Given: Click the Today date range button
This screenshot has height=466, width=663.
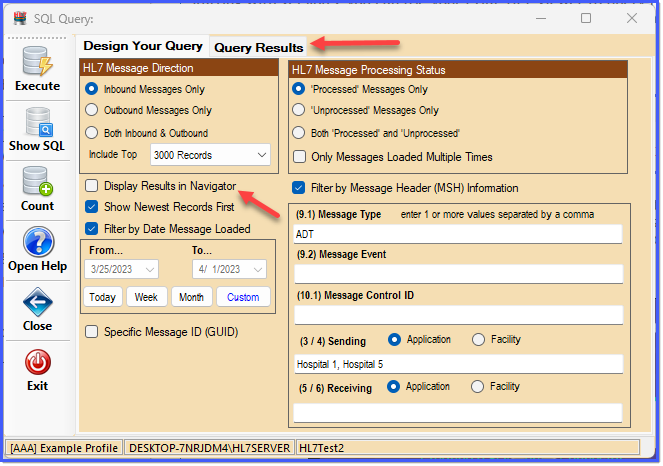Looking at the screenshot, I should click(x=103, y=297).
